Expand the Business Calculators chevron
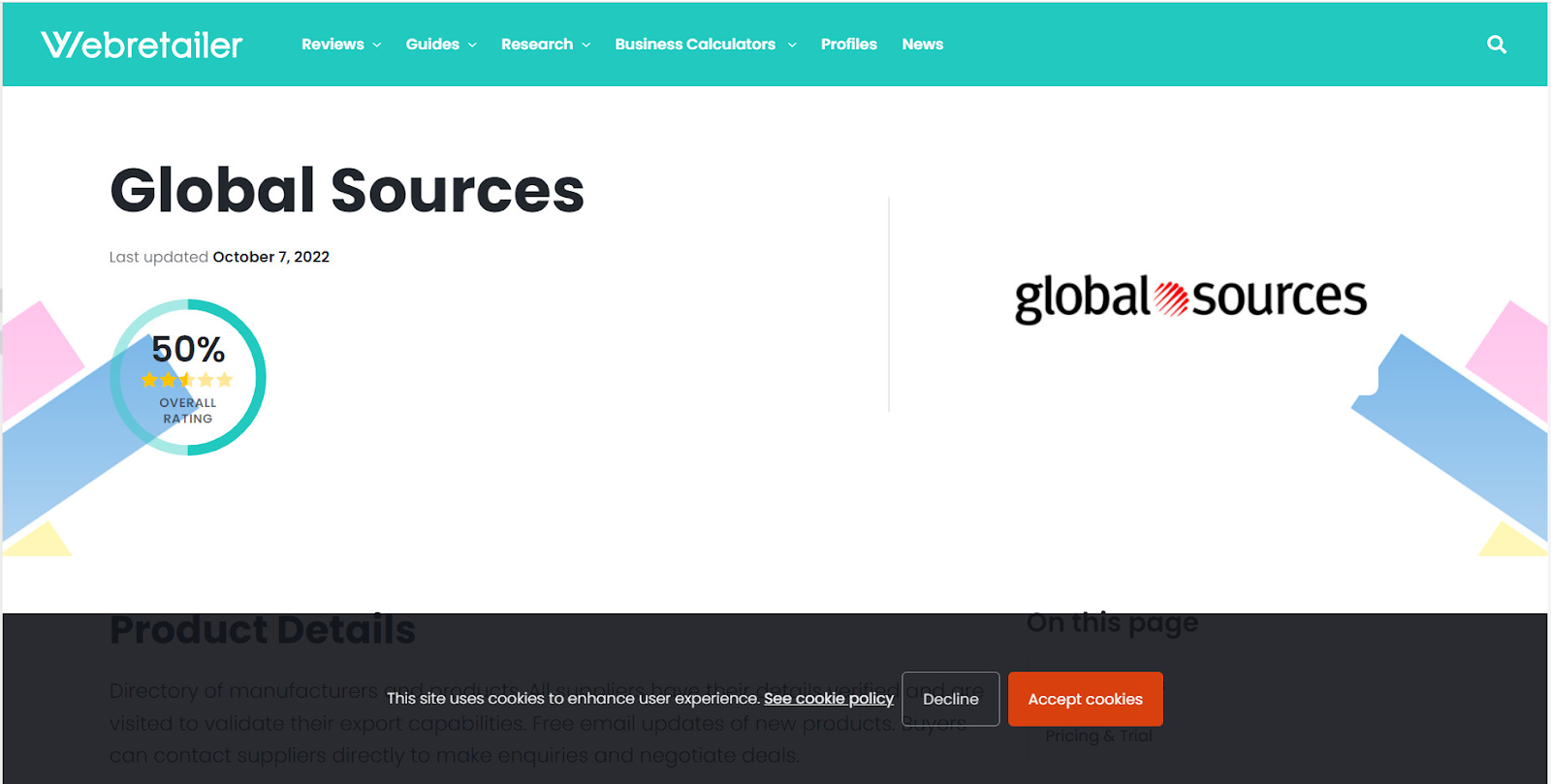This screenshot has height=784, width=1551. tap(792, 46)
